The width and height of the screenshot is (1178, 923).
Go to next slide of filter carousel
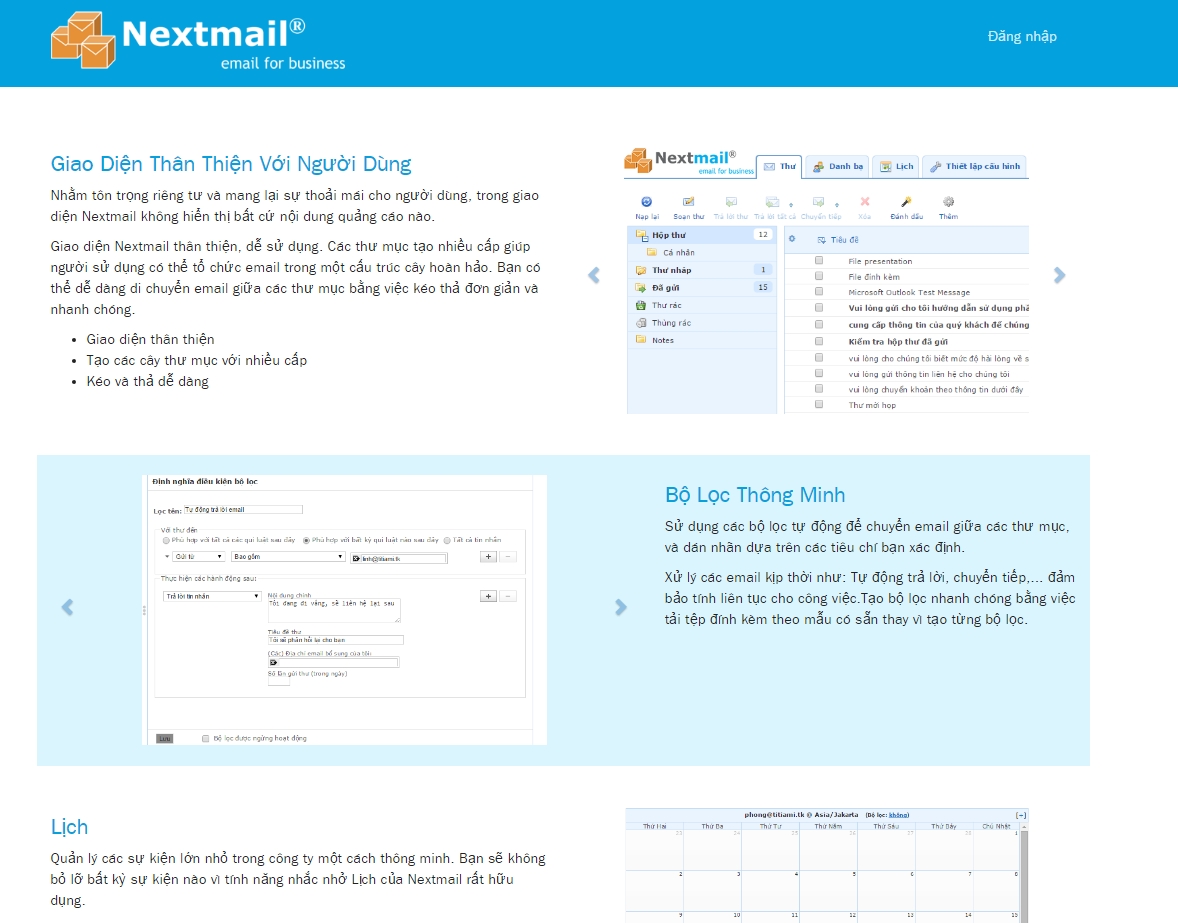[621, 607]
